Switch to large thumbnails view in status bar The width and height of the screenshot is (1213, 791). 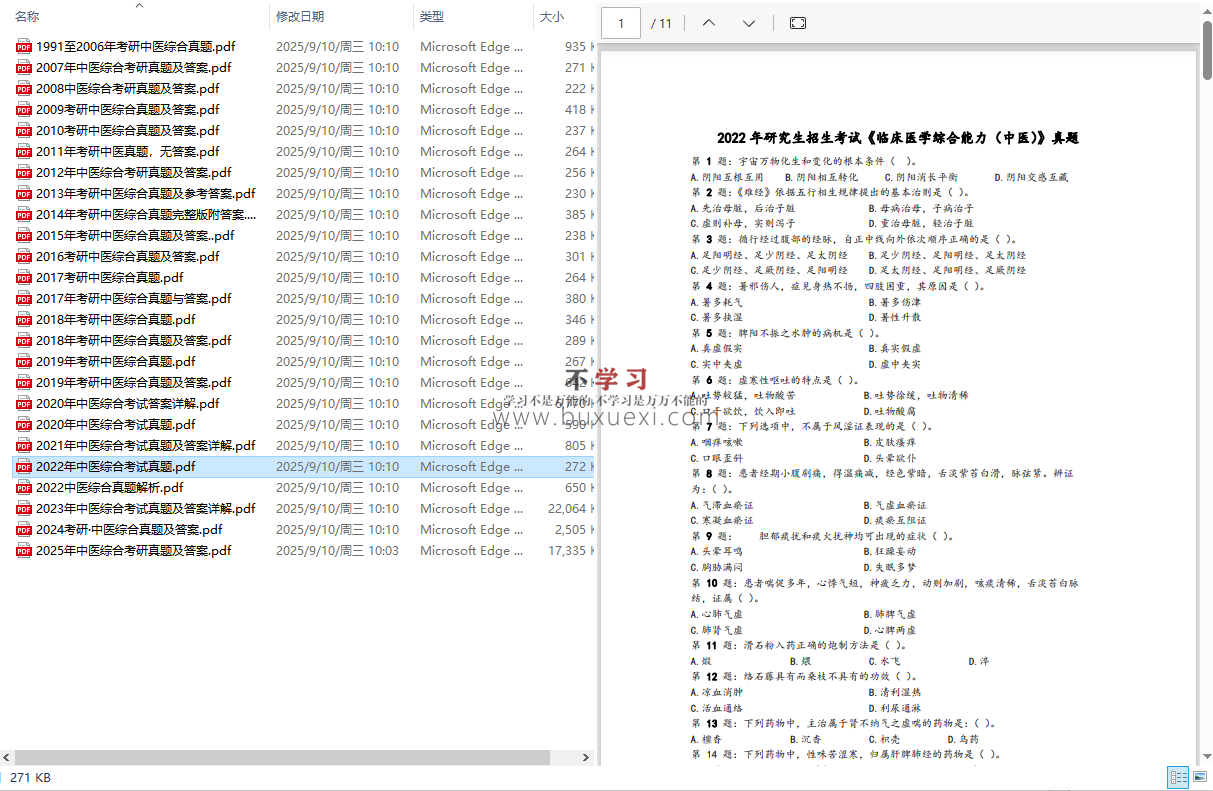[x=1199, y=778]
